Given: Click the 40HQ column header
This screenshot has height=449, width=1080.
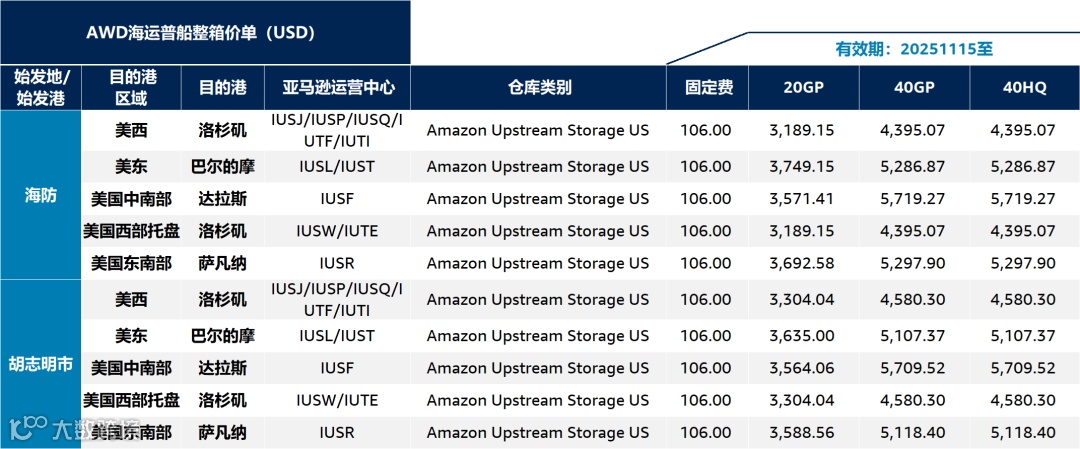Looking at the screenshot, I should [x=1025, y=87].
